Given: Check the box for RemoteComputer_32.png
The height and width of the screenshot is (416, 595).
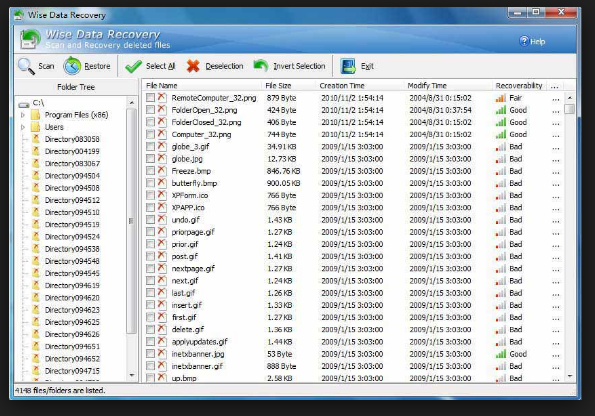Looking at the screenshot, I should [150, 98].
